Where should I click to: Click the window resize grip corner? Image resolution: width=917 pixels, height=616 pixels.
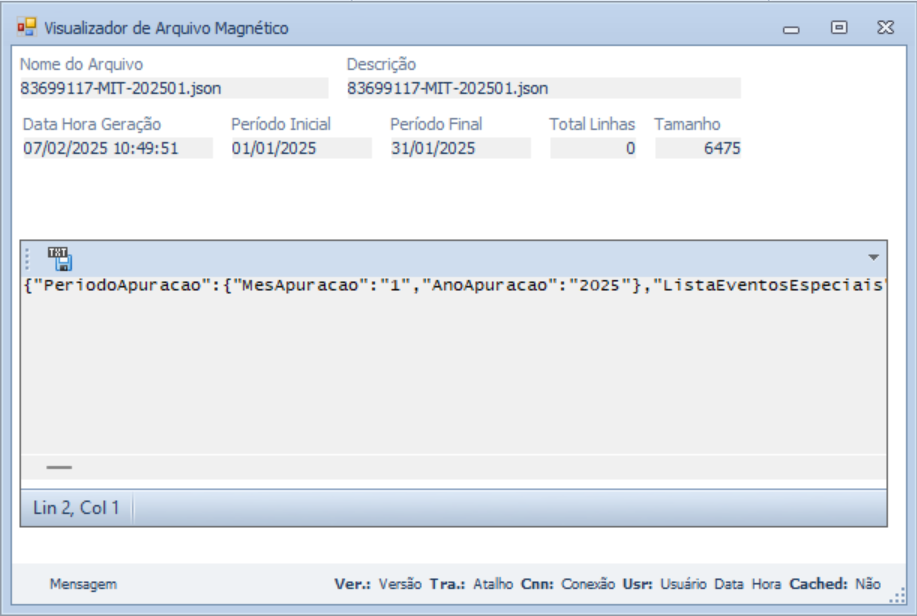tap(898, 596)
